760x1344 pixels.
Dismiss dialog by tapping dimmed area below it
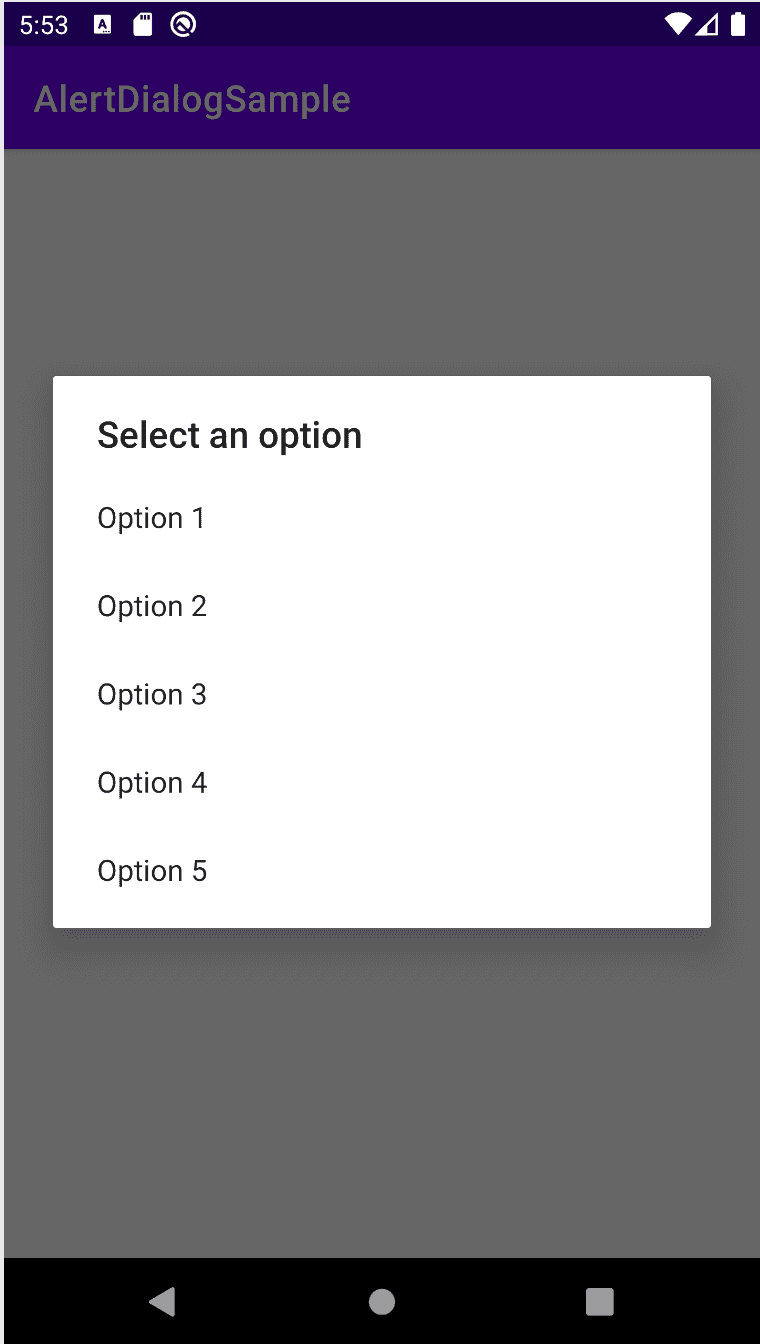click(382, 1090)
